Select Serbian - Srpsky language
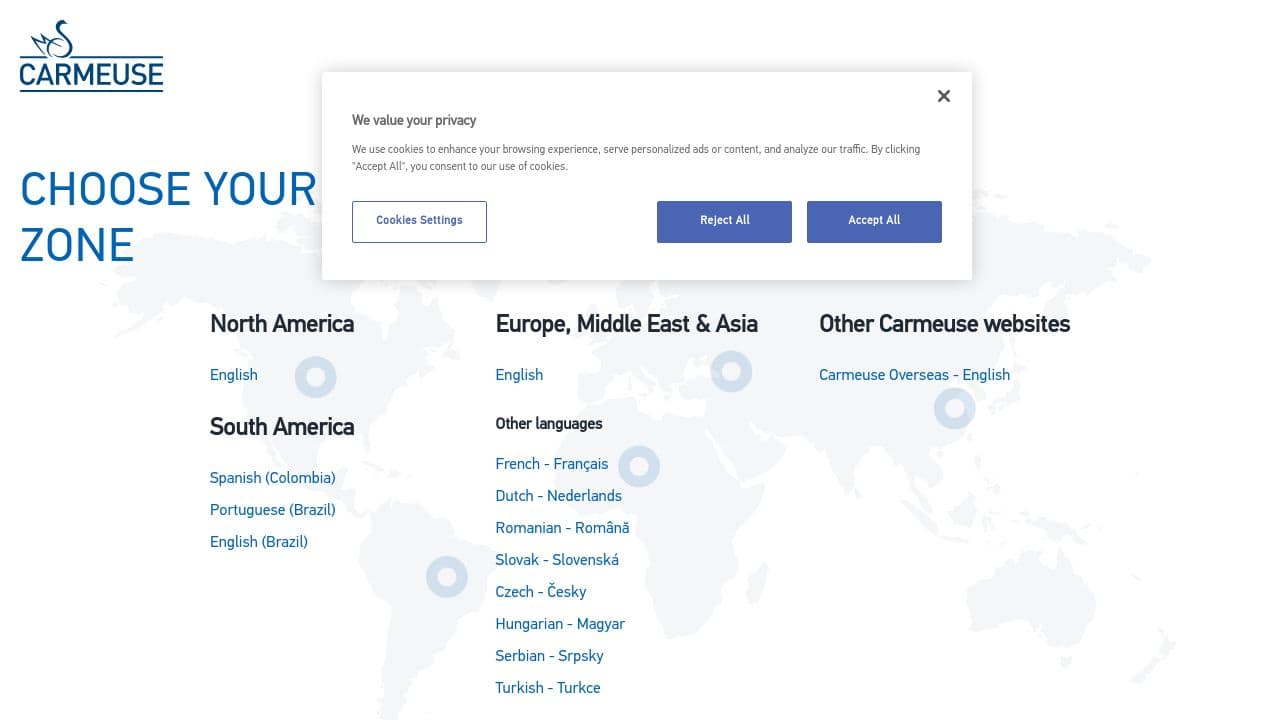Image resolution: width=1280 pixels, height=720 pixels. 549,656
